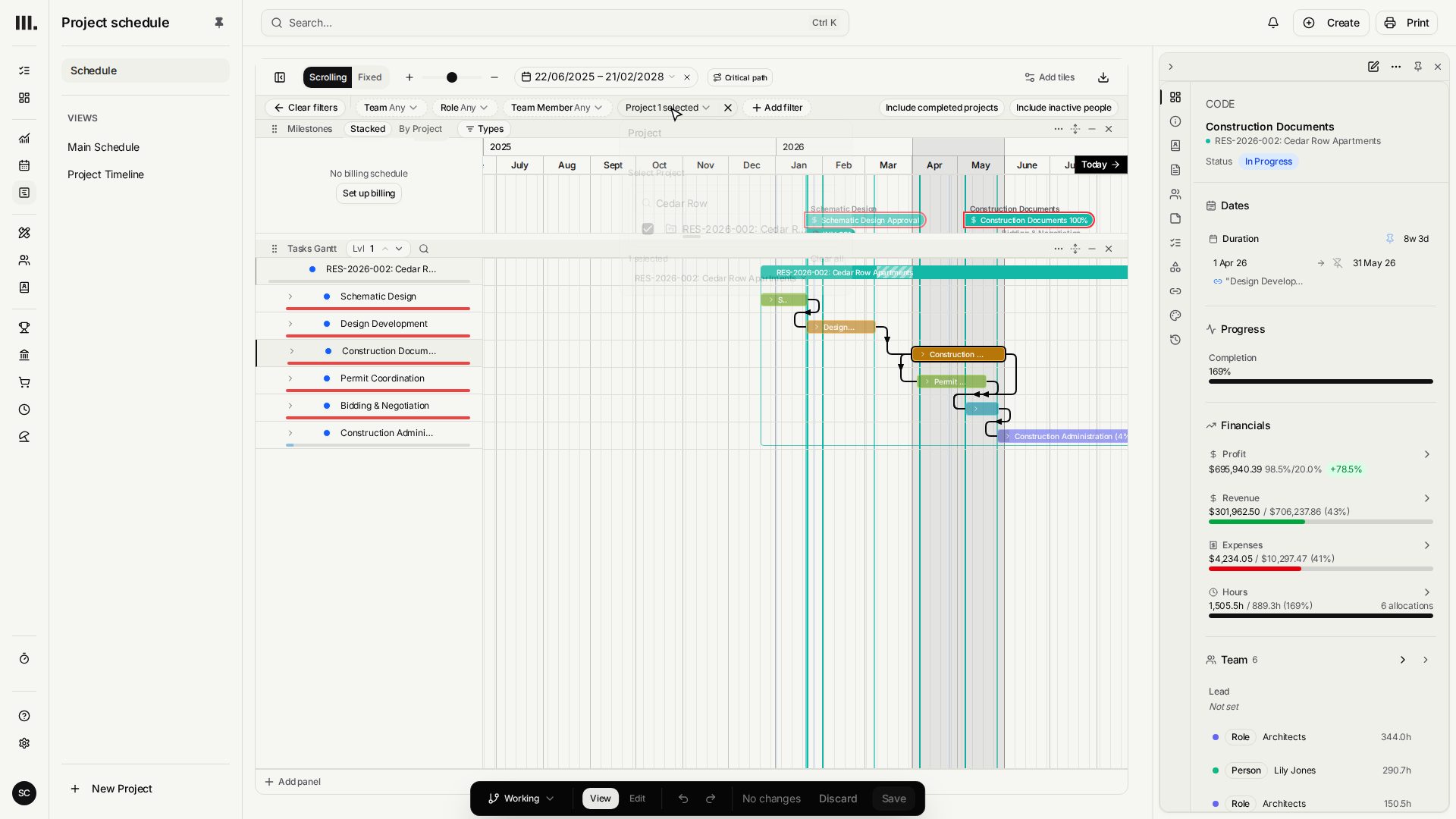
Task: Switch timeline to Fixed mode
Action: [370, 77]
